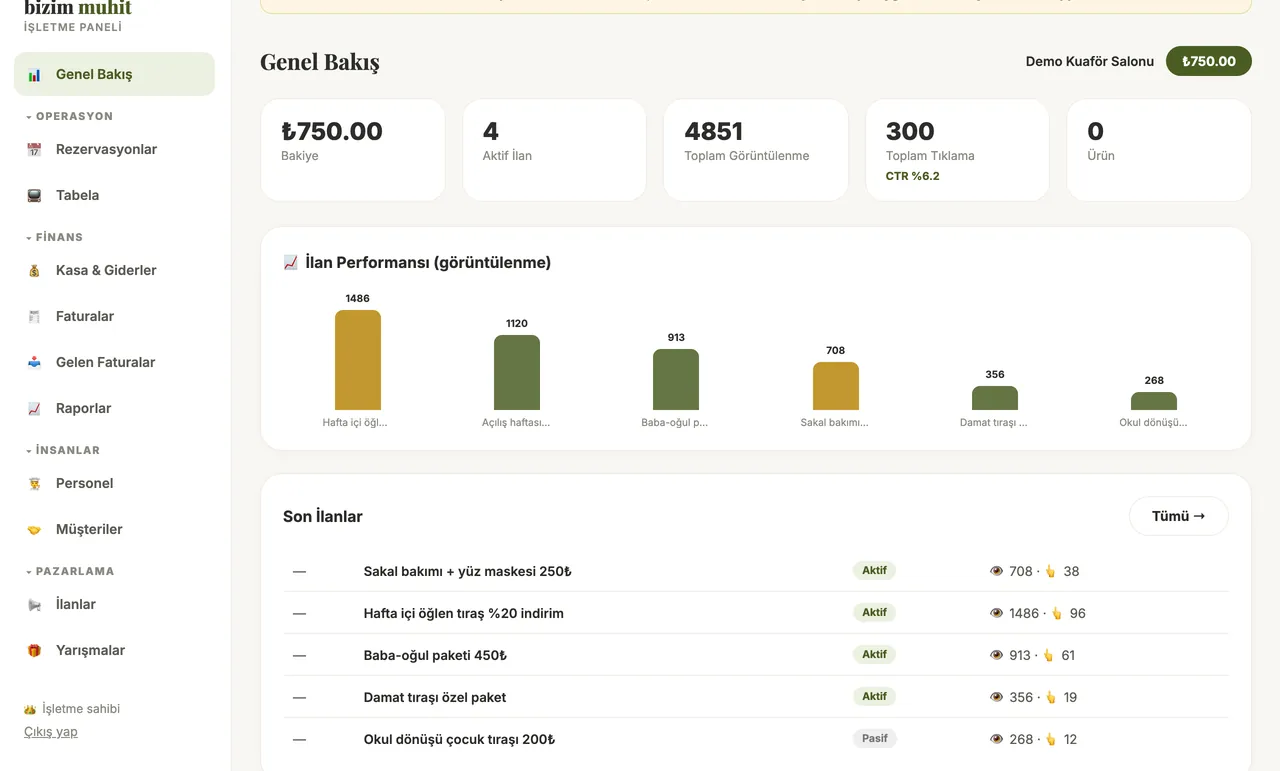Open listing "Hafta içi öğlen tıraş %20 indirim"
Screen dimensions: 1280x771
(464, 613)
